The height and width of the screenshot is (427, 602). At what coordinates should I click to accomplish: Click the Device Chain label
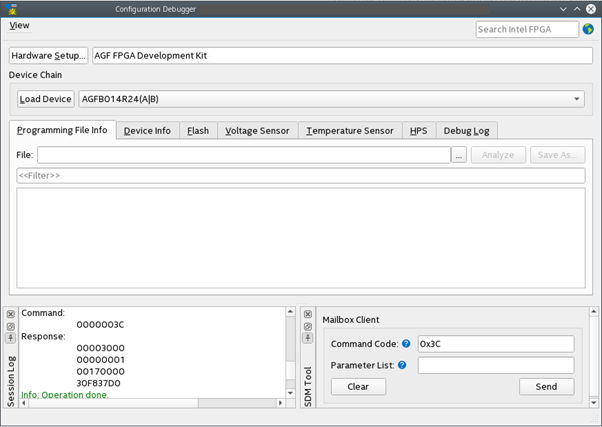35,75
